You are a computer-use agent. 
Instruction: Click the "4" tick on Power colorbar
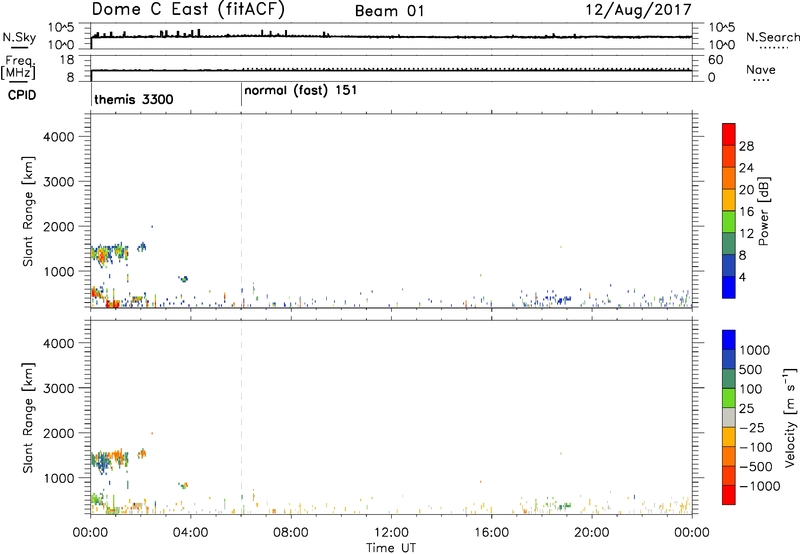(742, 277)
